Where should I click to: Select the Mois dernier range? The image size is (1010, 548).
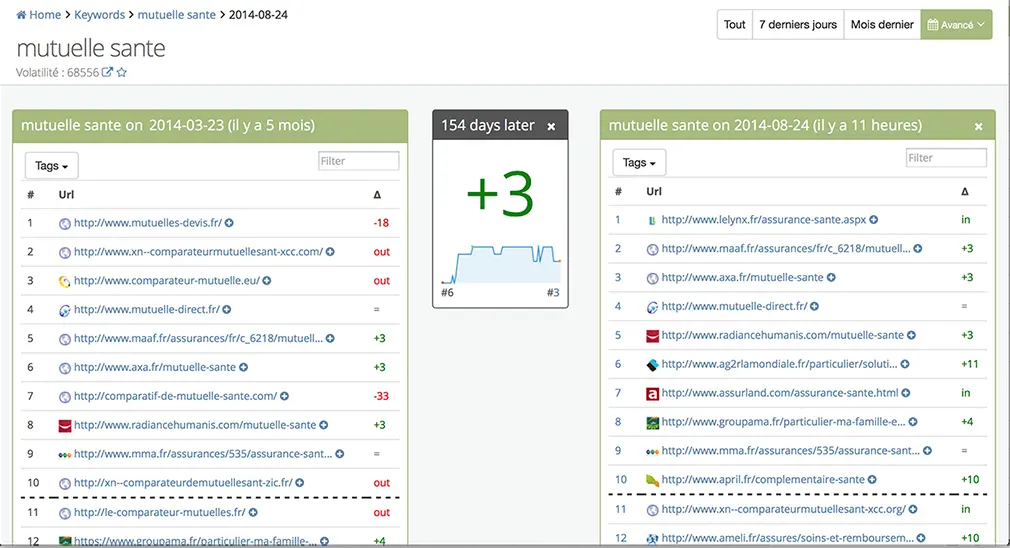[x=882, y=24]
